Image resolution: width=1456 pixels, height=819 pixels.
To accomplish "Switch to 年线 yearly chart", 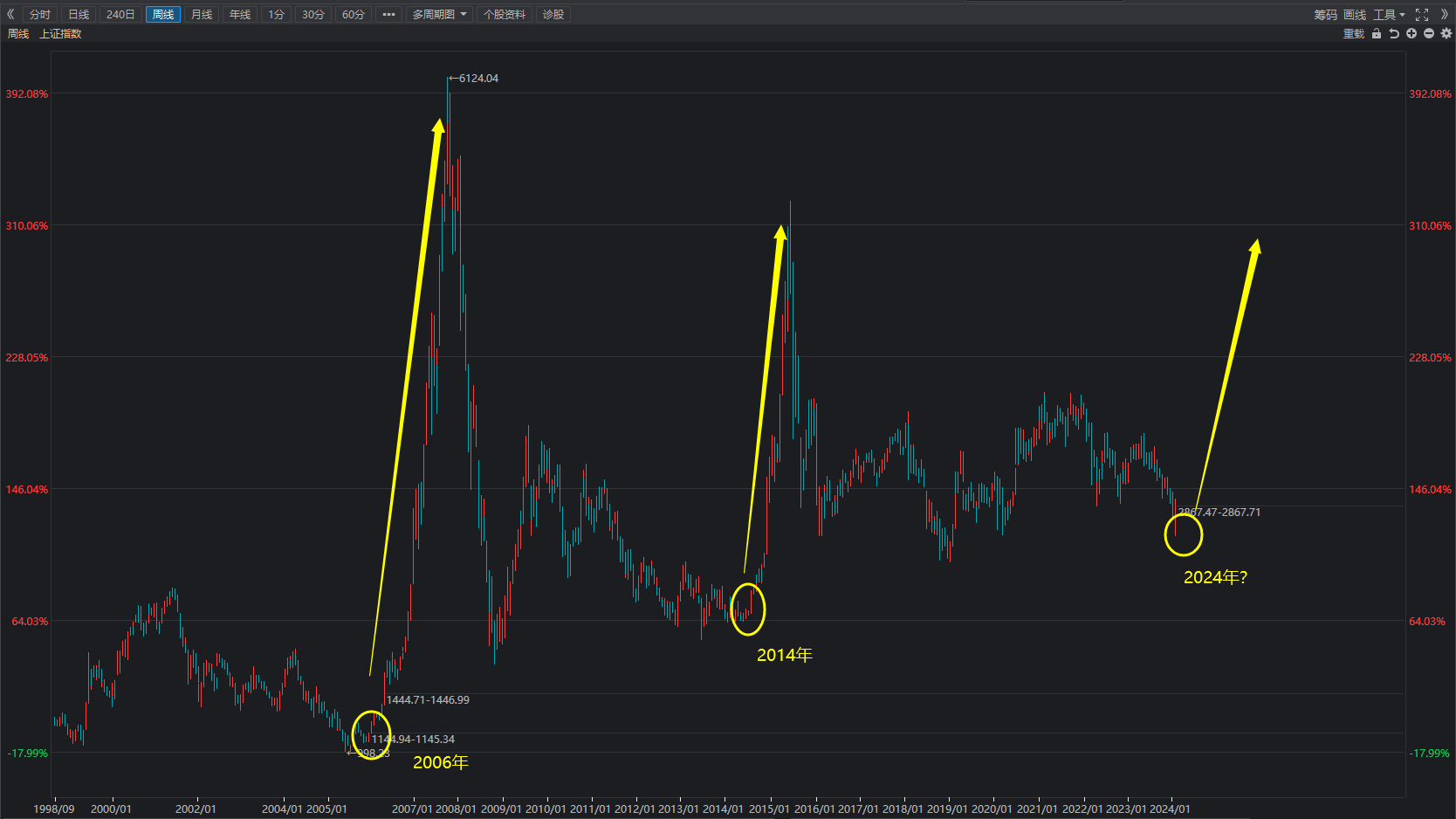I will [x=240, y=15].
